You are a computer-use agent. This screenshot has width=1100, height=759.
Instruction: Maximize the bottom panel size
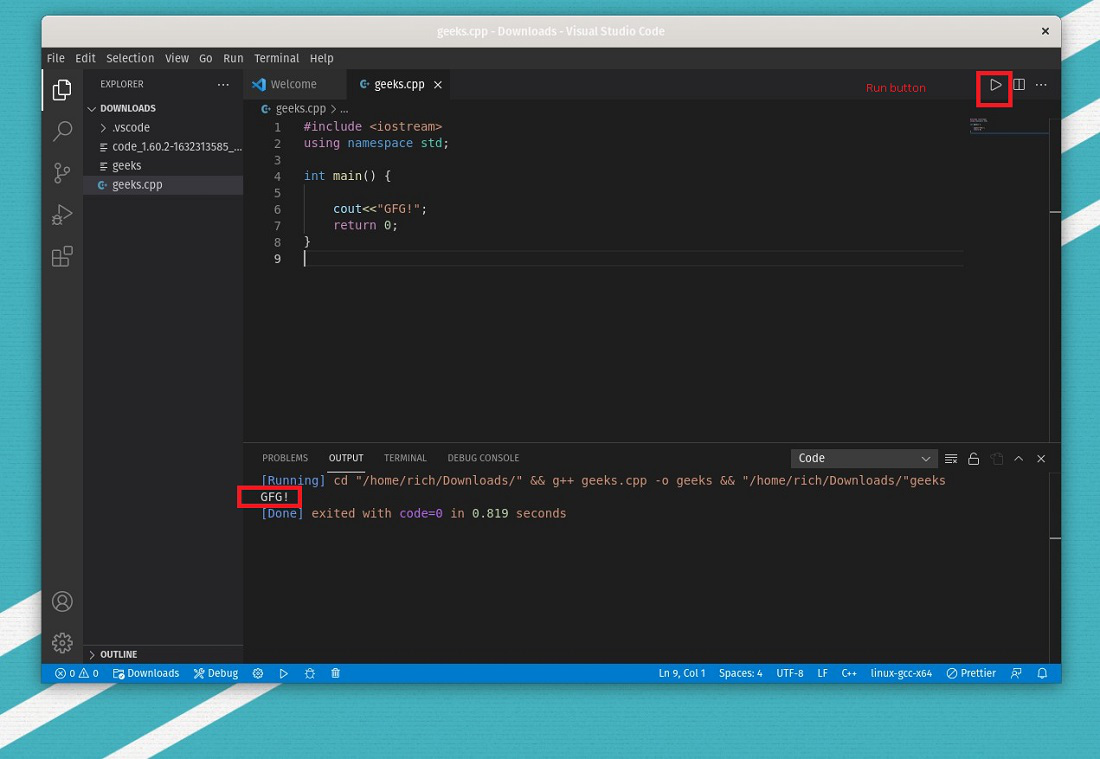point(1019,459)
